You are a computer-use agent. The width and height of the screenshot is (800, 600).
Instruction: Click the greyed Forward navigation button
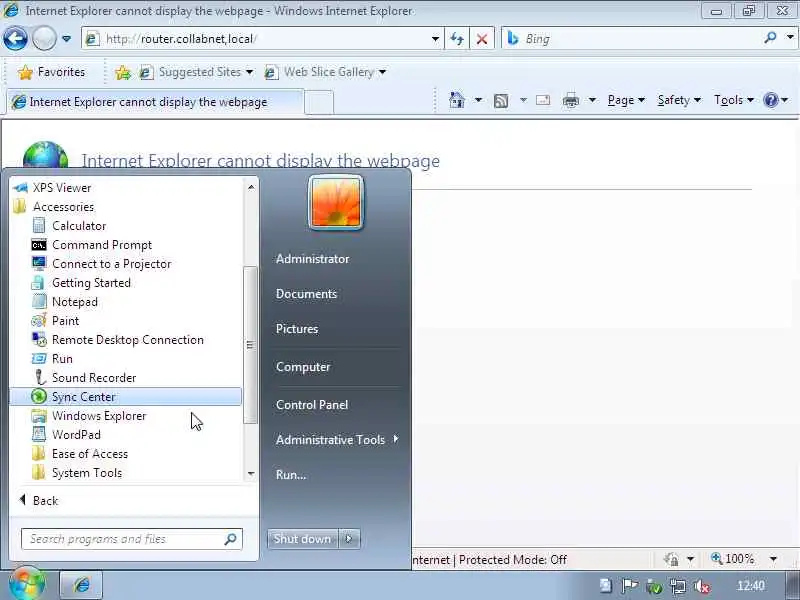(x=44, y=38)
